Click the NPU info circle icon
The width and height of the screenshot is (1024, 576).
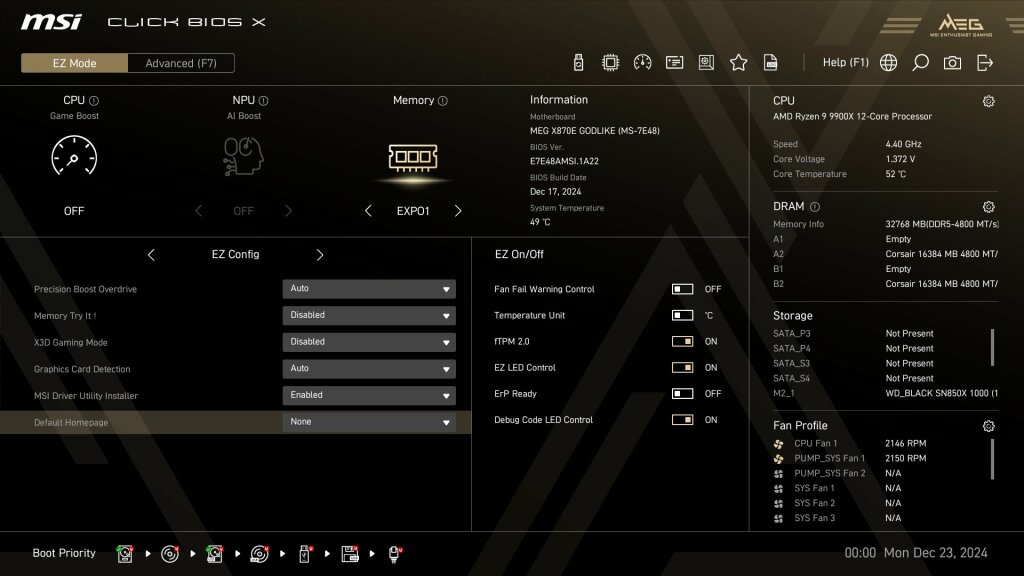point(263,101)
